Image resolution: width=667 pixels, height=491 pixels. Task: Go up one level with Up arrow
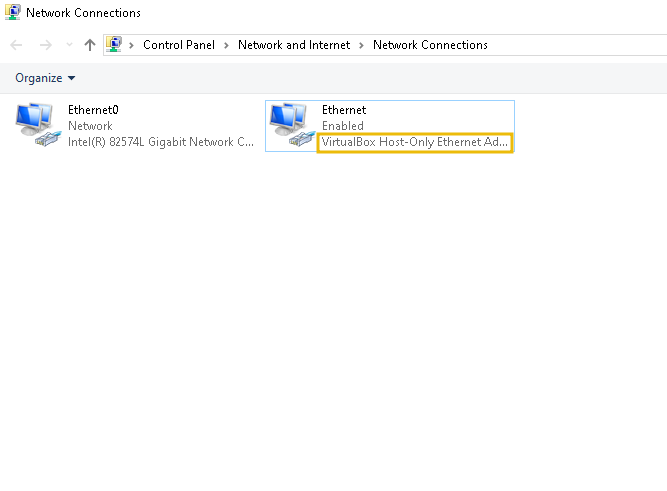click(x=90, y=45)
